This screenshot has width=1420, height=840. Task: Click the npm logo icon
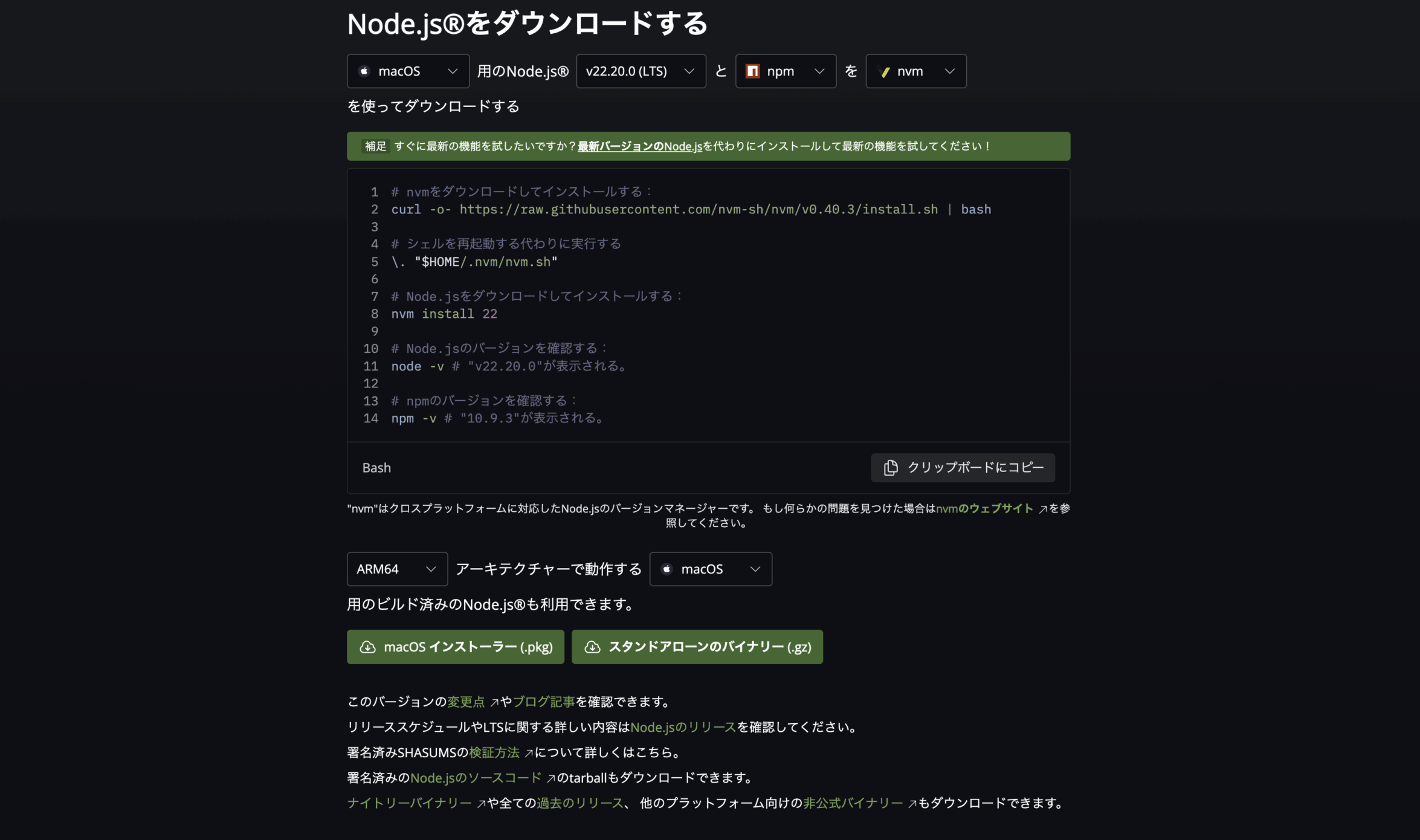[752, 71]
